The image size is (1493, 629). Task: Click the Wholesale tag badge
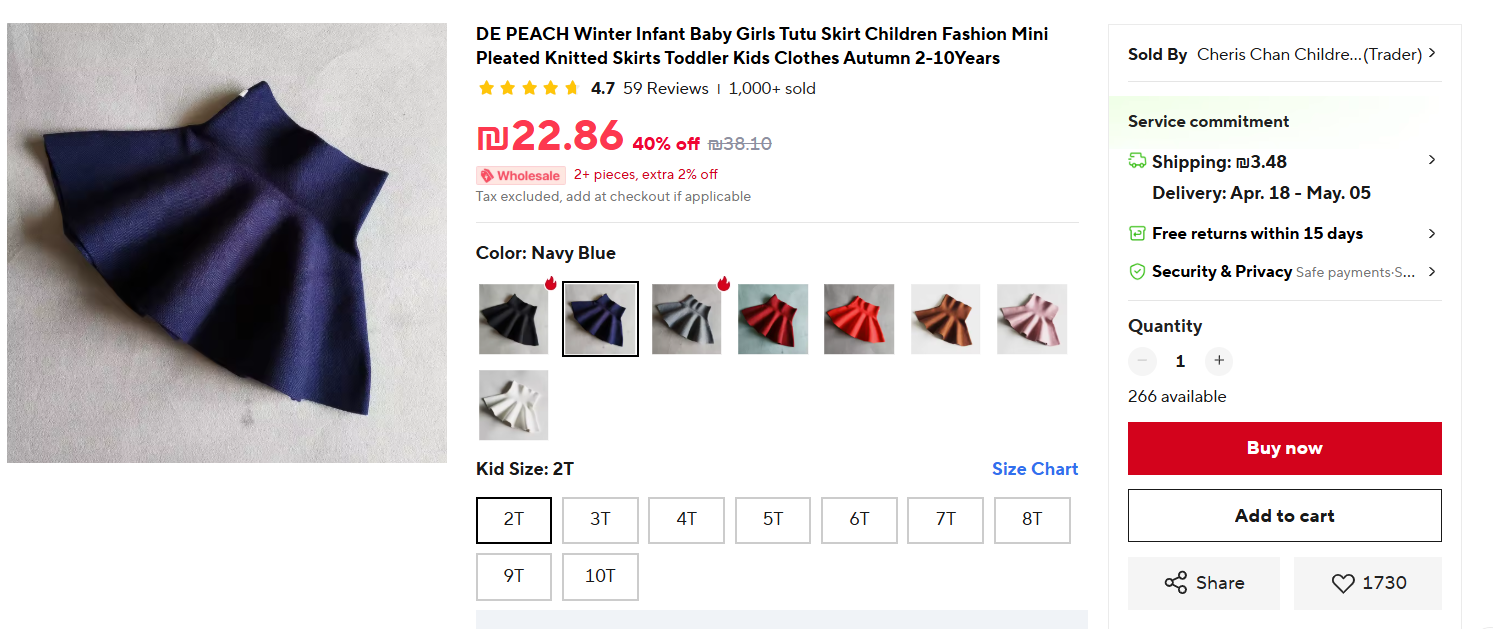(x=521, y=175)
